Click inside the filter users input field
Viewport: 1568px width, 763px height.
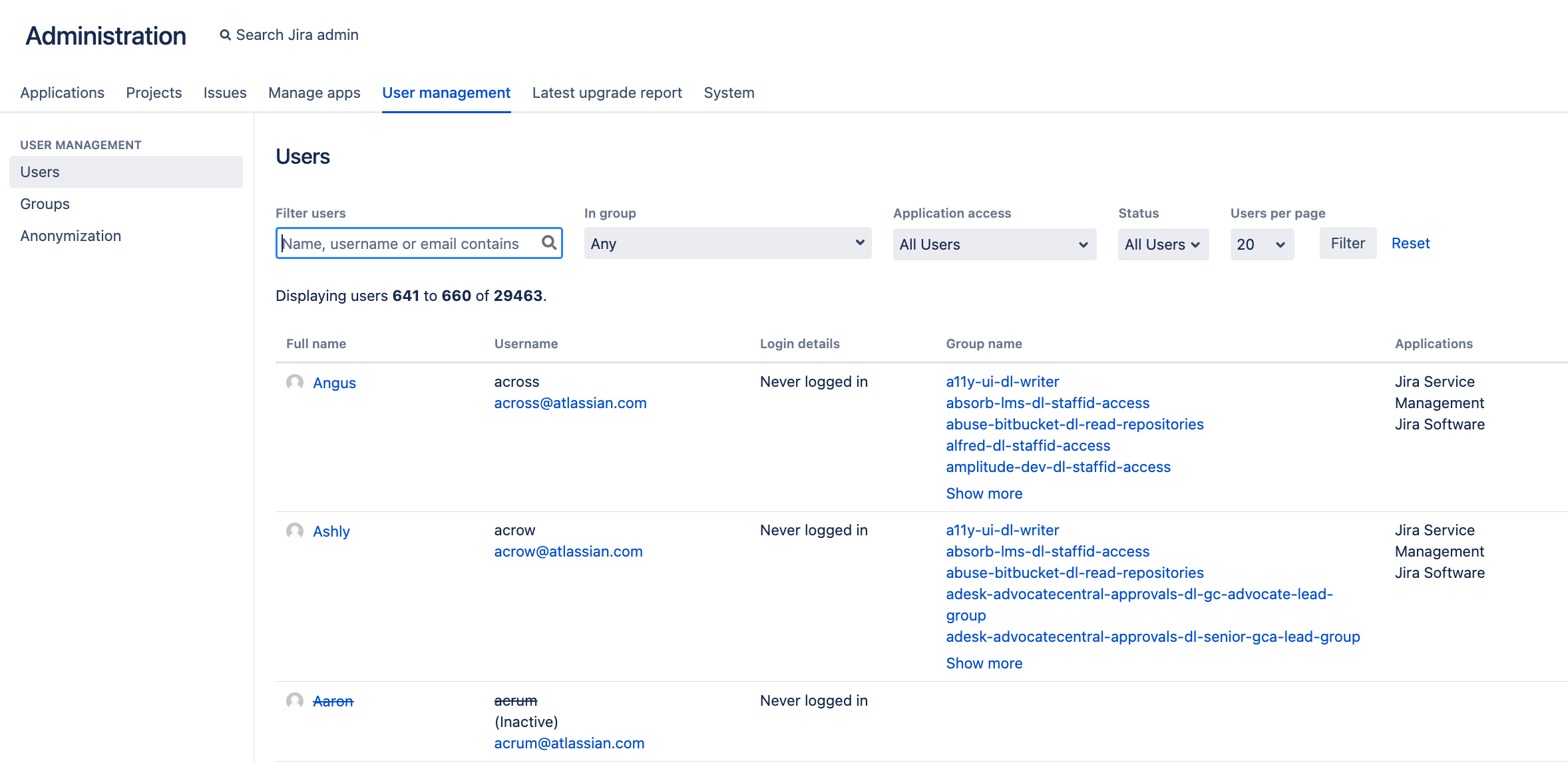tap(399, 243)
